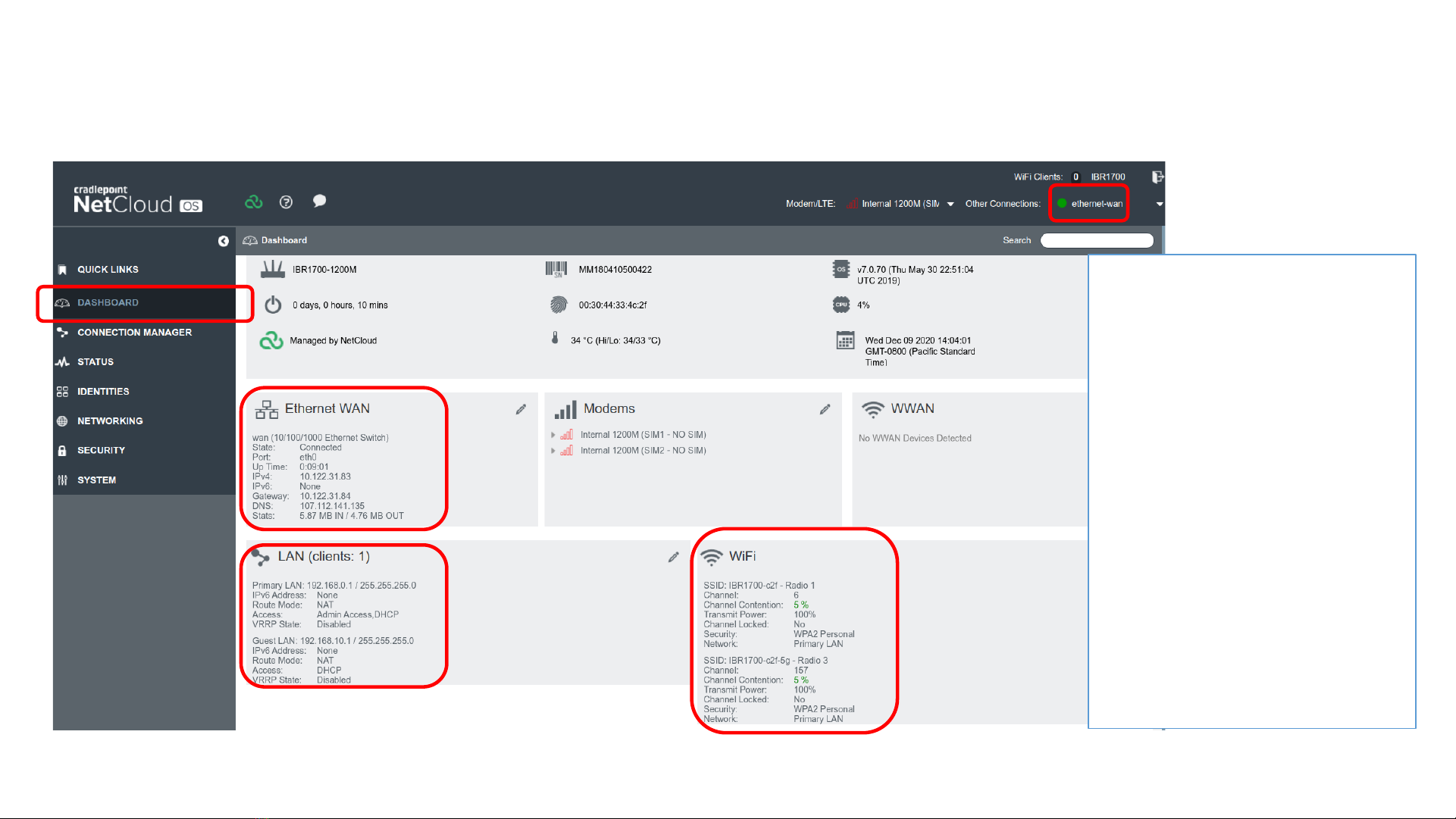Click the WiFi Clients count badge
1456x819 pixels.
[x=1076, y=177]
